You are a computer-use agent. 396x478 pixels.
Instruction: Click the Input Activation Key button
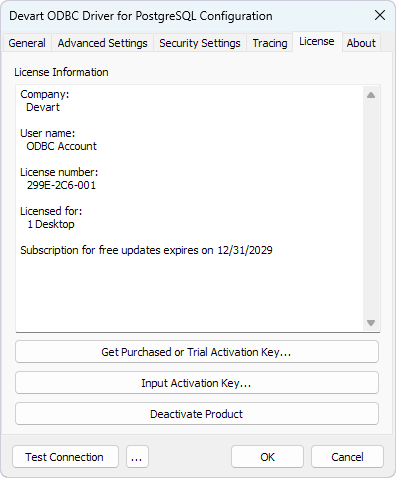coord(197,383)
